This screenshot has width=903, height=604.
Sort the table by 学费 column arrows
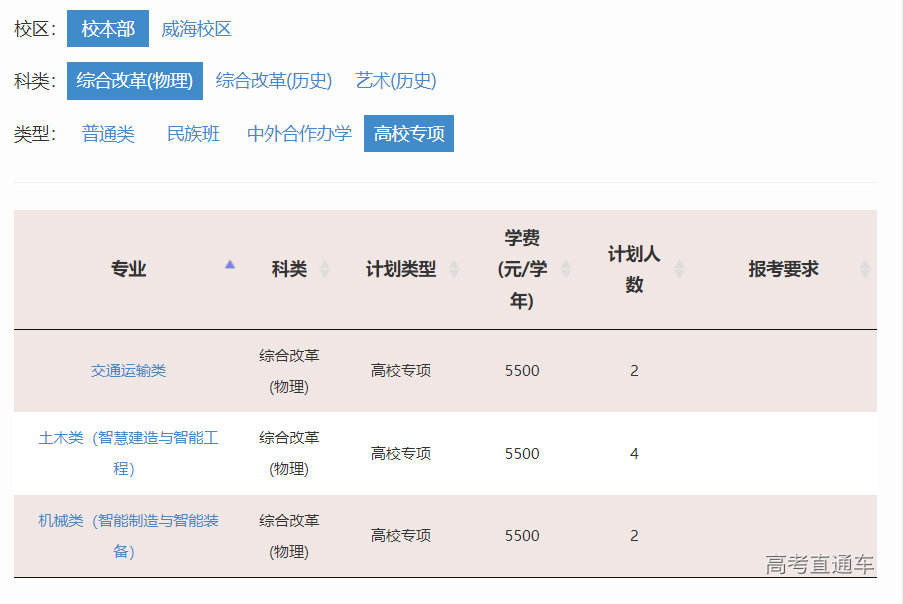click(567, 268)
